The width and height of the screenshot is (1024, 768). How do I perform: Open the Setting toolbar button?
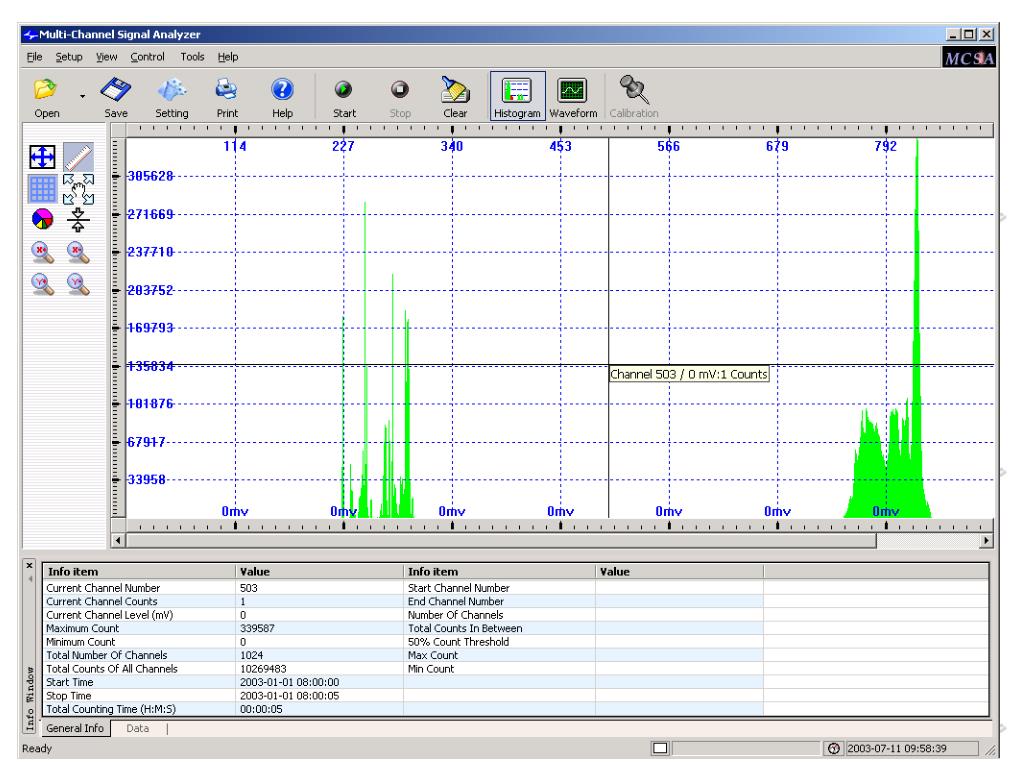pos(172,97)
